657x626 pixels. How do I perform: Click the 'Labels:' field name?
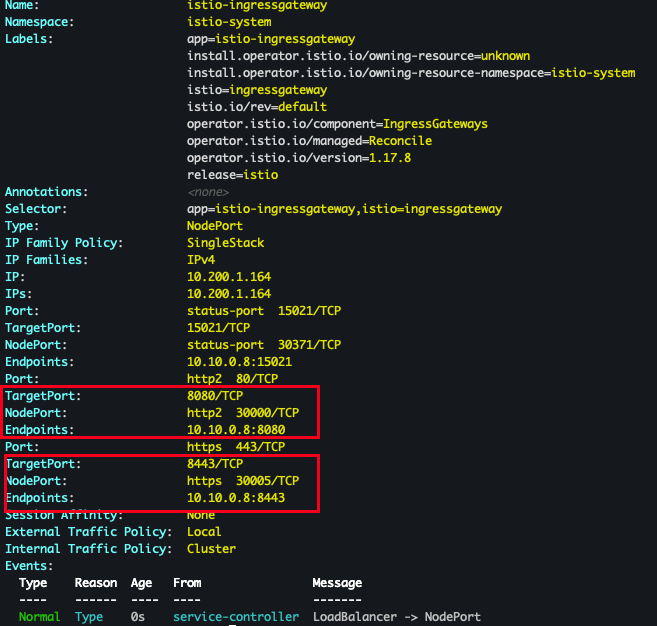click(x=29, y=39)
